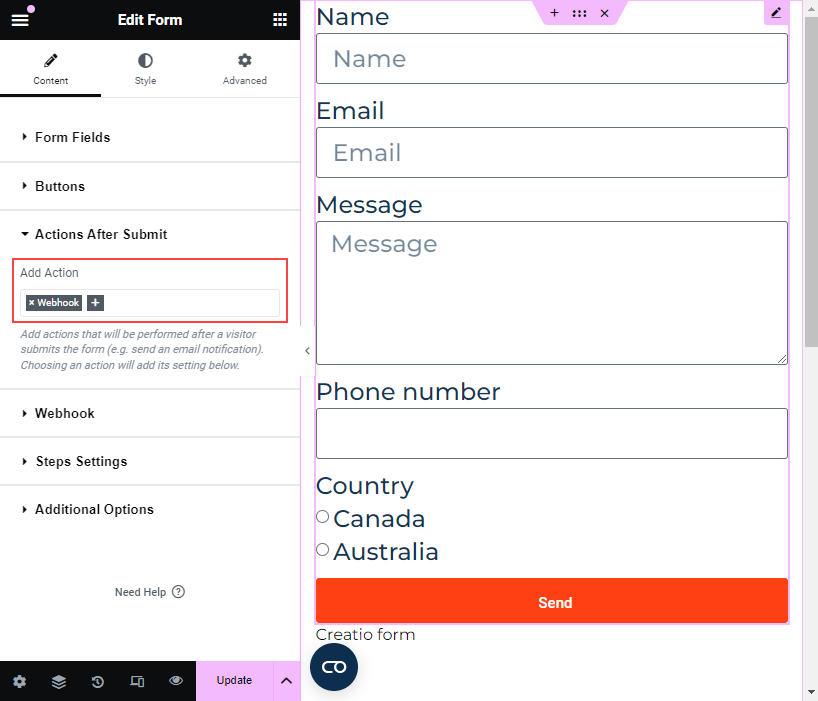818x701 pixels.
Task: Click the scrollbar down arrow
Action: click(x=811, y=693)
